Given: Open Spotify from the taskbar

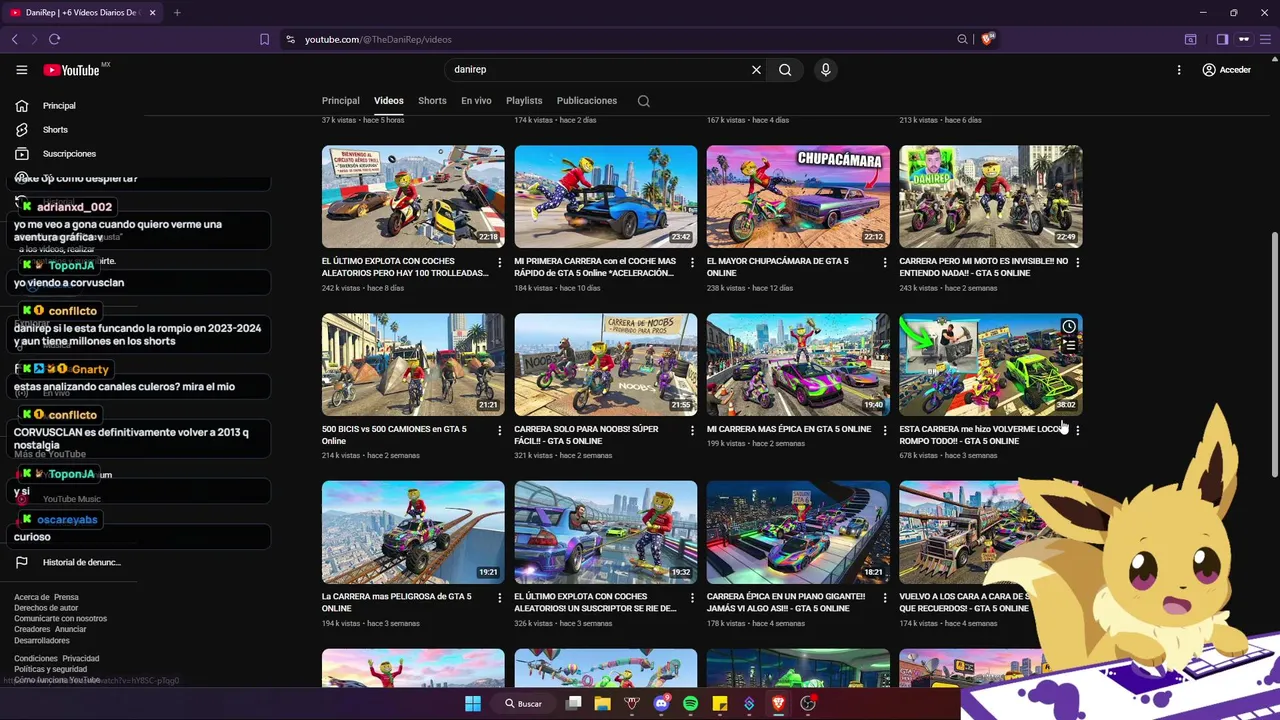Looking at the screenshot, I should click(690, 703).
